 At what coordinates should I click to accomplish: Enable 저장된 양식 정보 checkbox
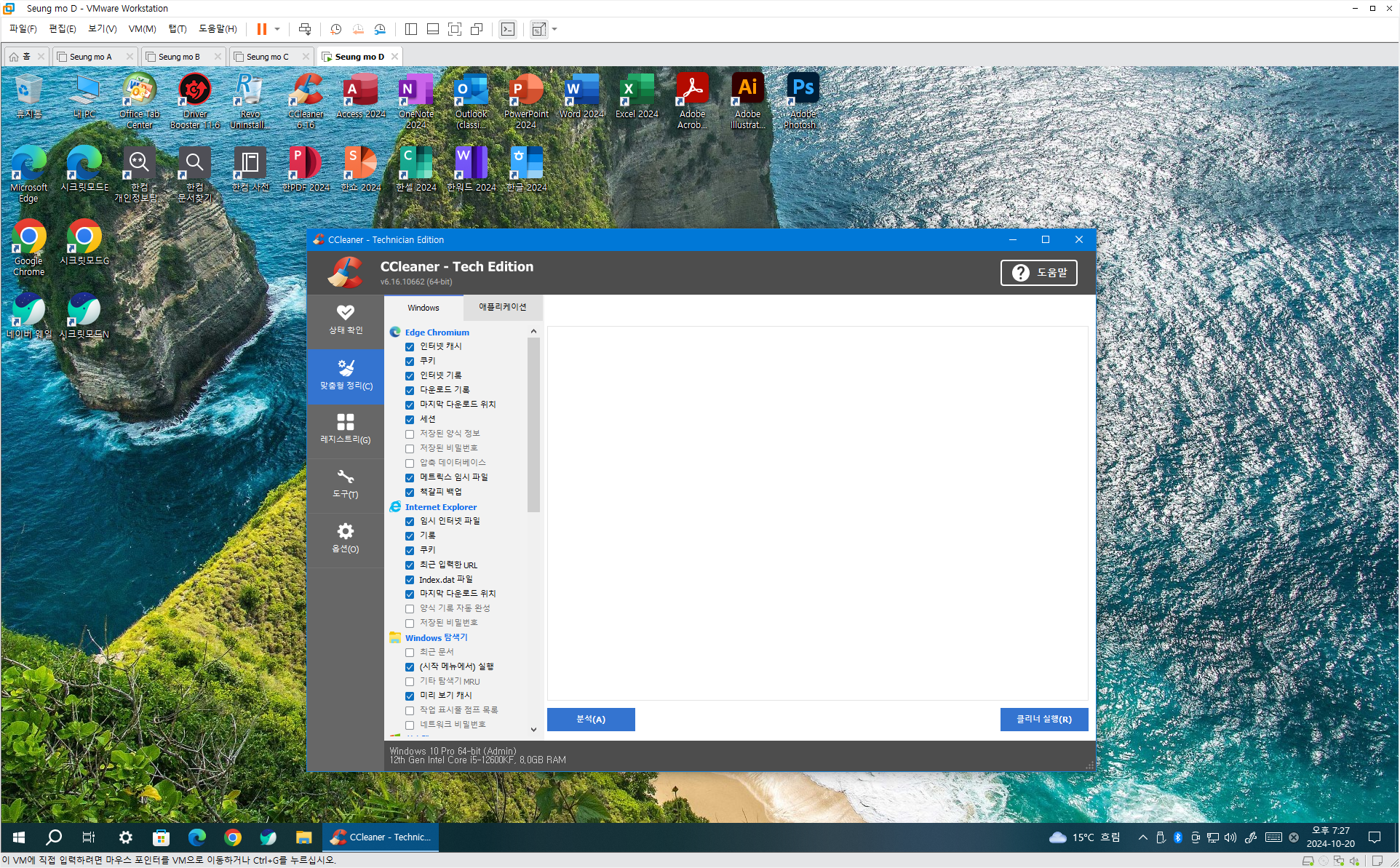tap(410, 434)
